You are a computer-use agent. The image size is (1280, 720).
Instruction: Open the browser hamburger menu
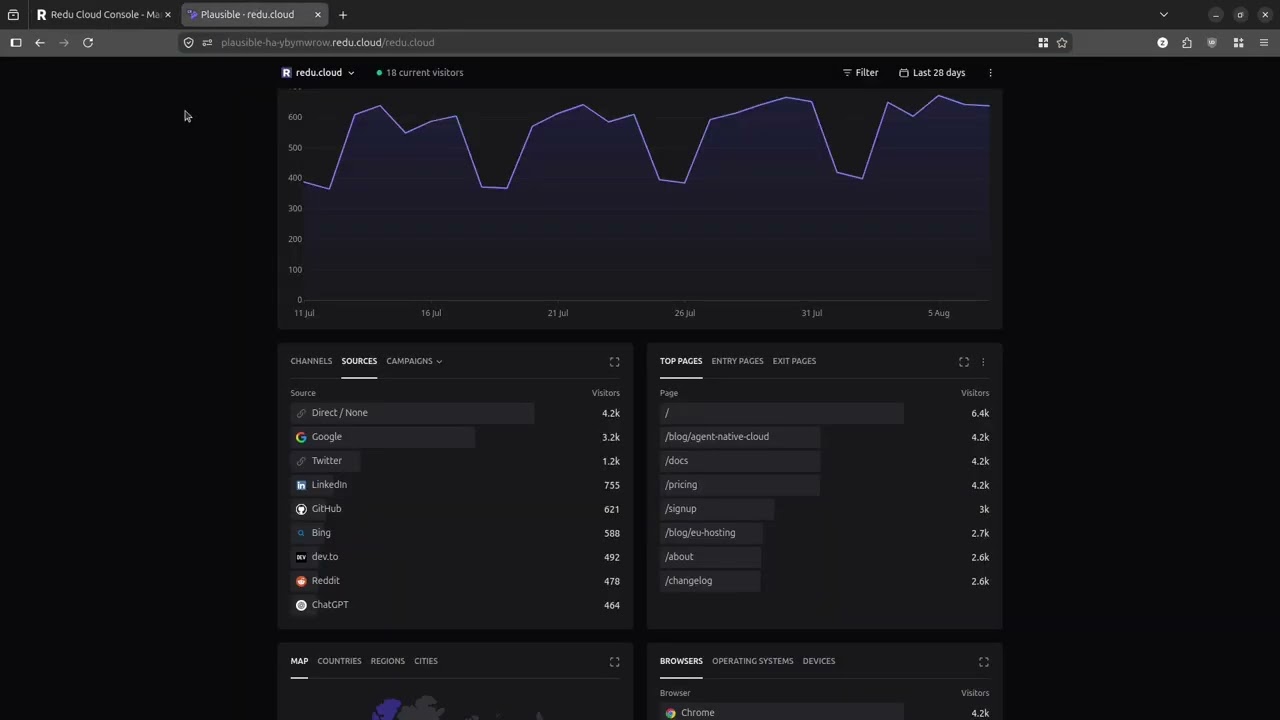[1264, 43]
